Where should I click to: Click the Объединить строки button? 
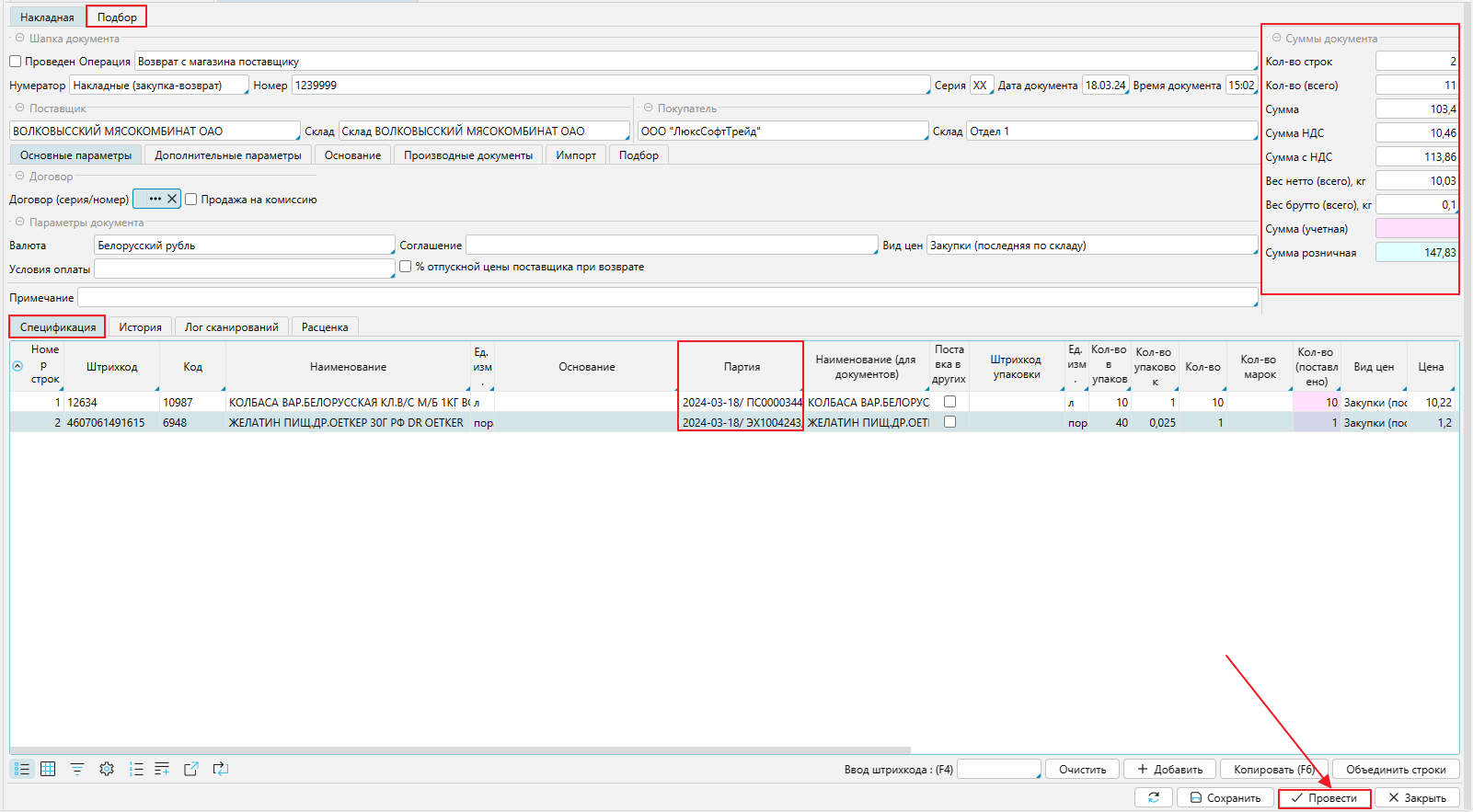[1395, 769]
